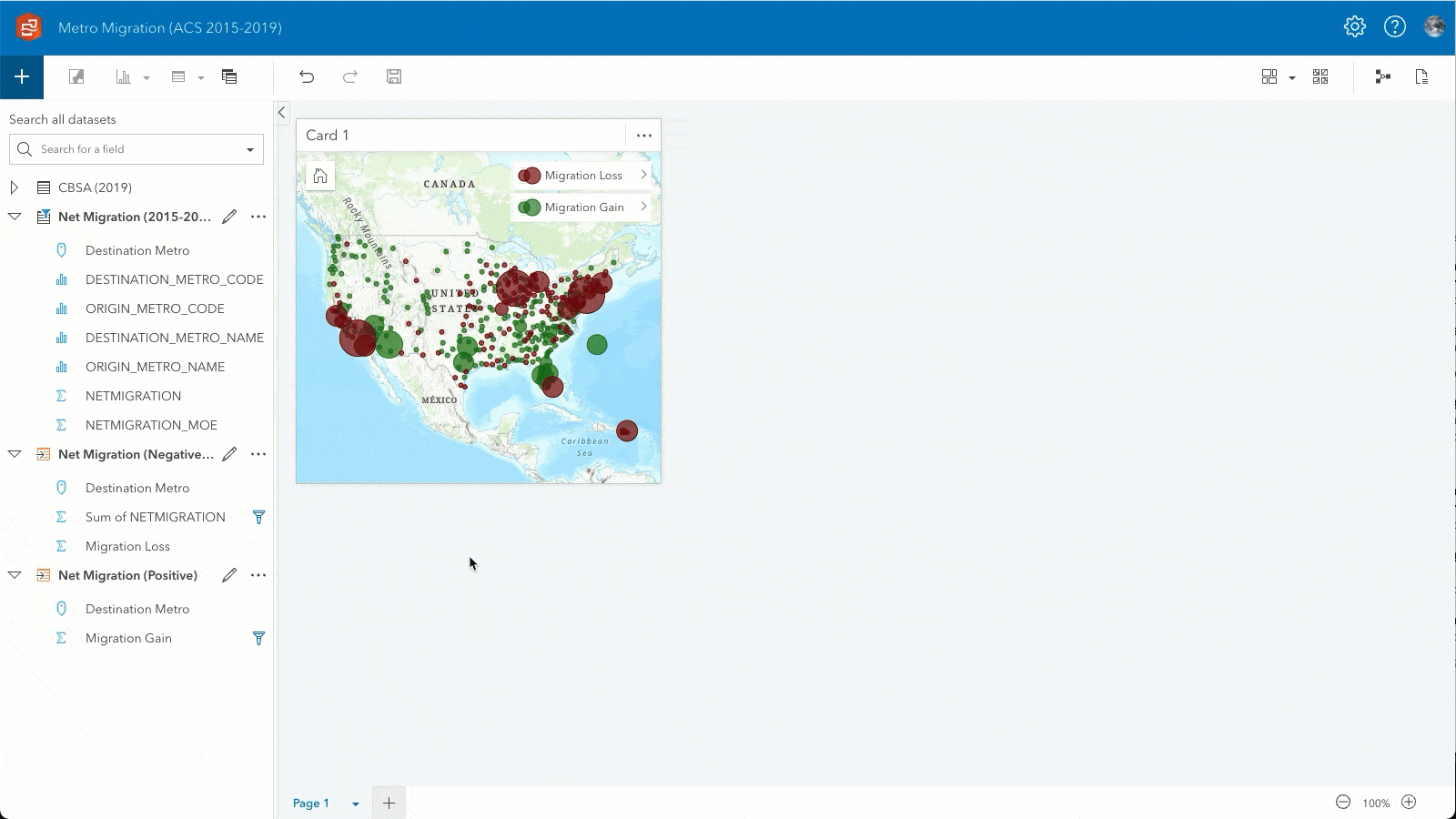Open the basemaps dropdown arrow
The height and width of the screenshot is (819, 1456).
[x=1292, y=78]
